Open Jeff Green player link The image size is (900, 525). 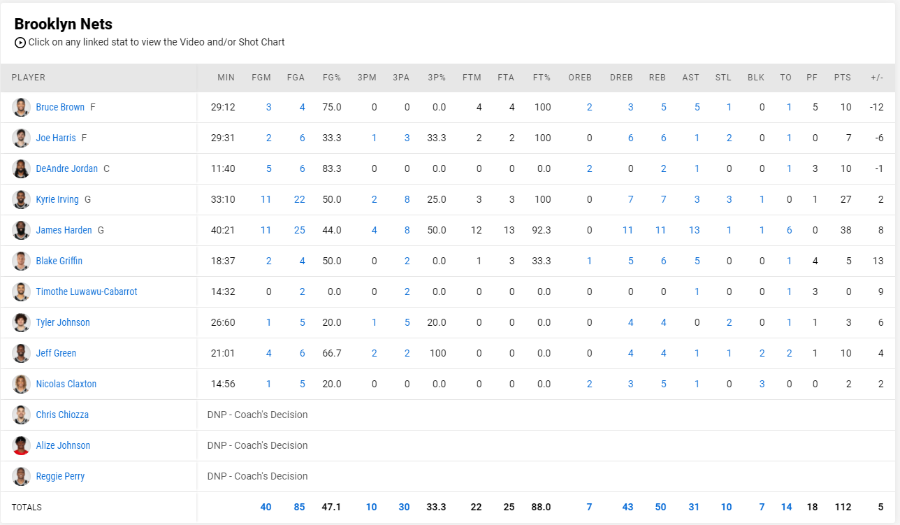point(56,353)
